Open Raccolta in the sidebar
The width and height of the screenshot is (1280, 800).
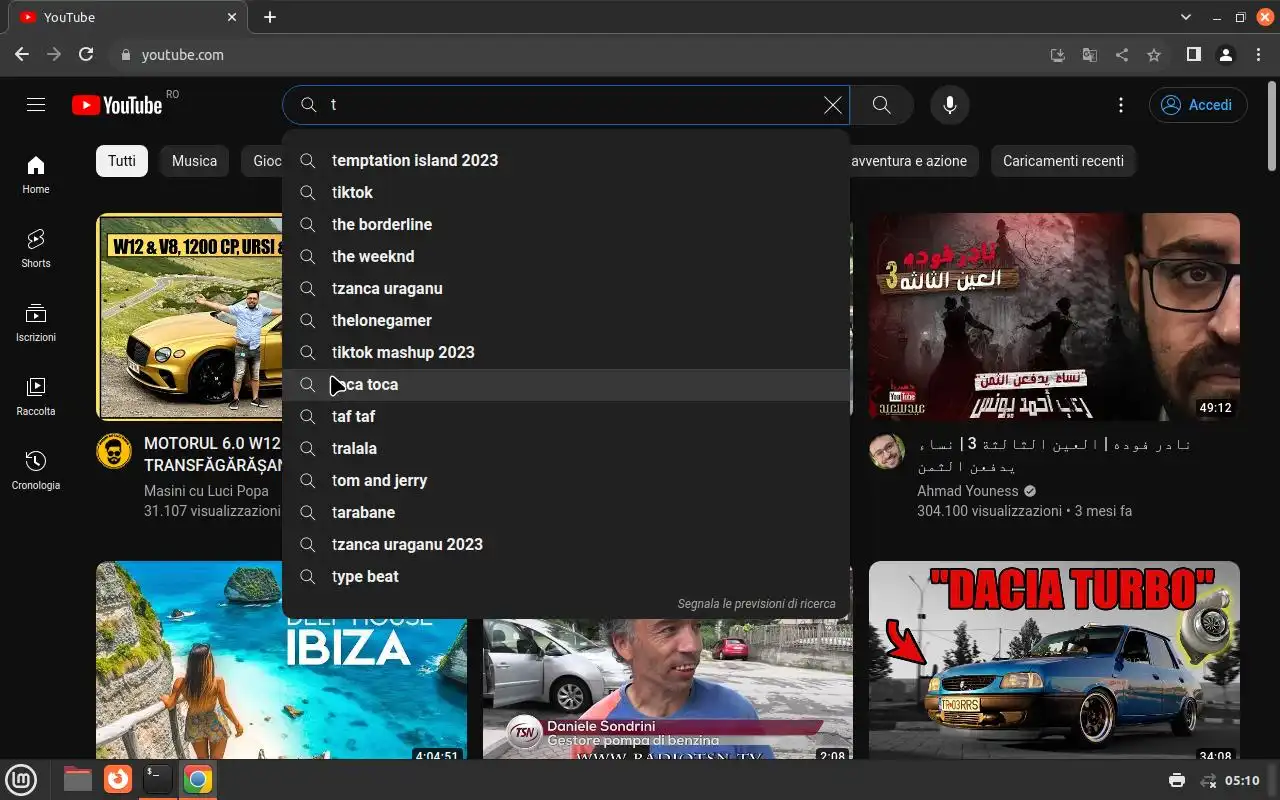[x=36, y=397]
